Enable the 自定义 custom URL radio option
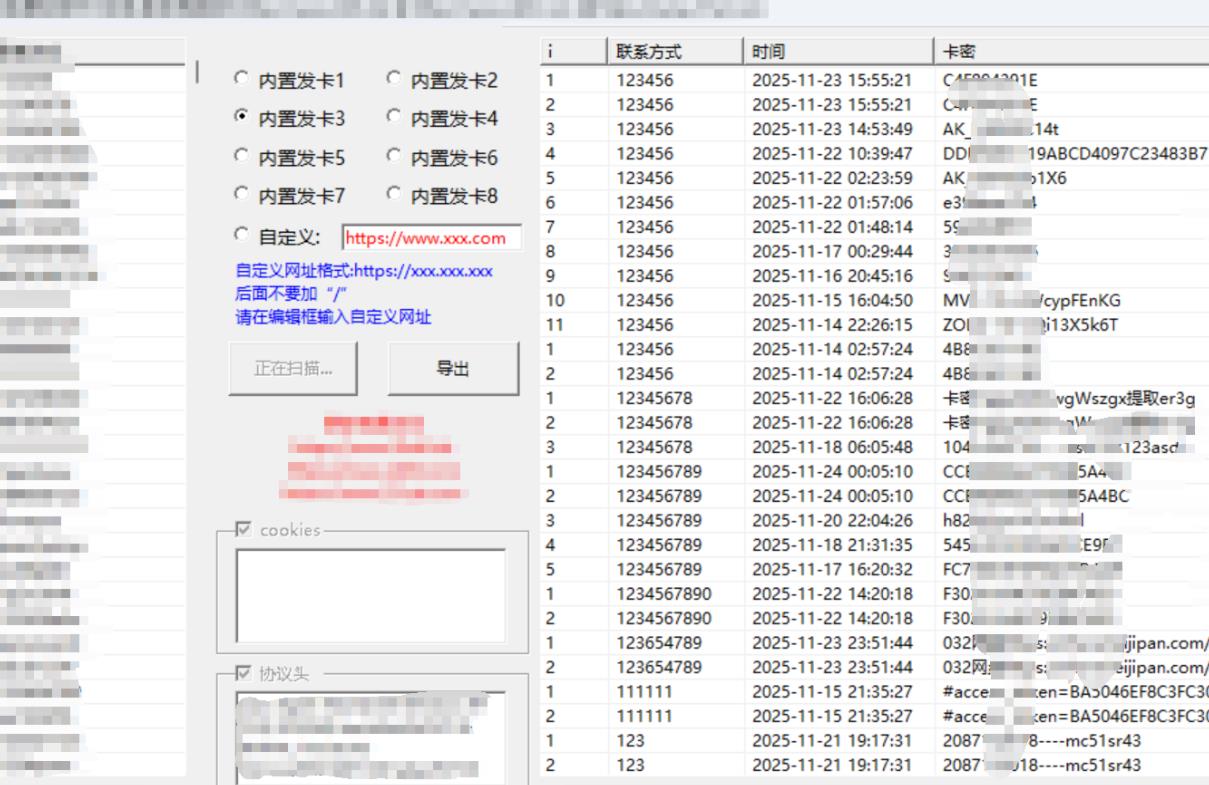 click(x=241, y=235)
